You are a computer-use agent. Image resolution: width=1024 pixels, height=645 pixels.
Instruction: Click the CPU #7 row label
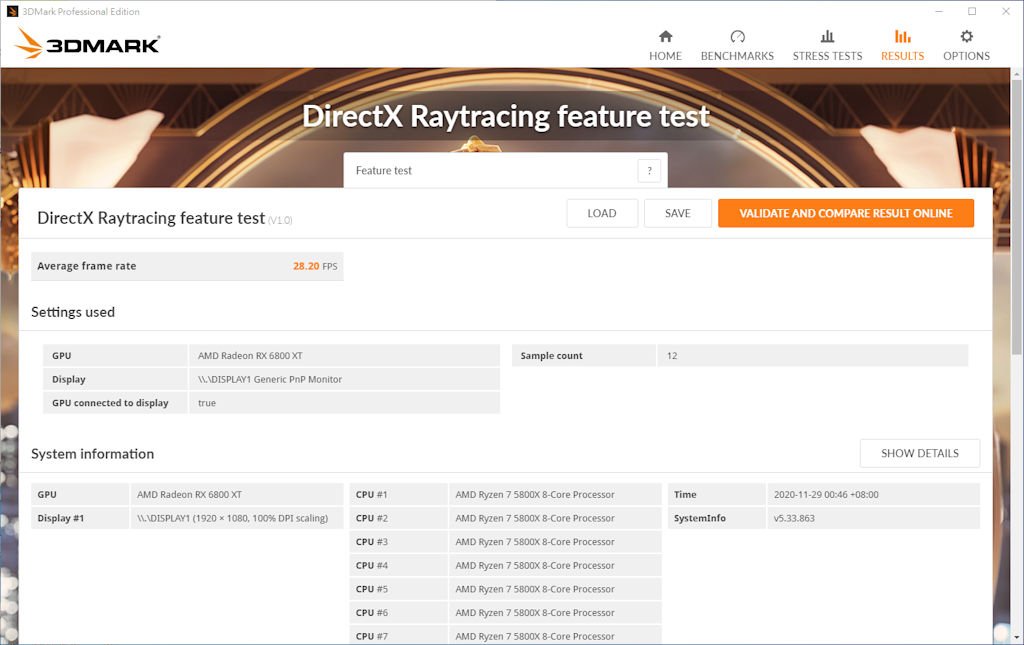(x=372, y=636)
